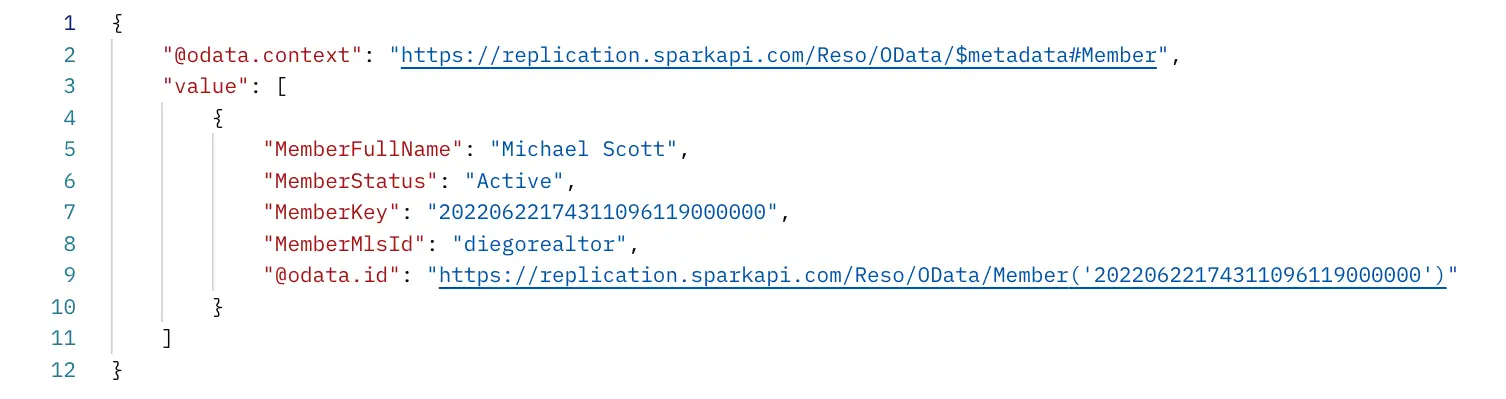This screenshot has width=1506, height=399.
Task: Open the @odata.id Member URL link
Action: point(943,275)
